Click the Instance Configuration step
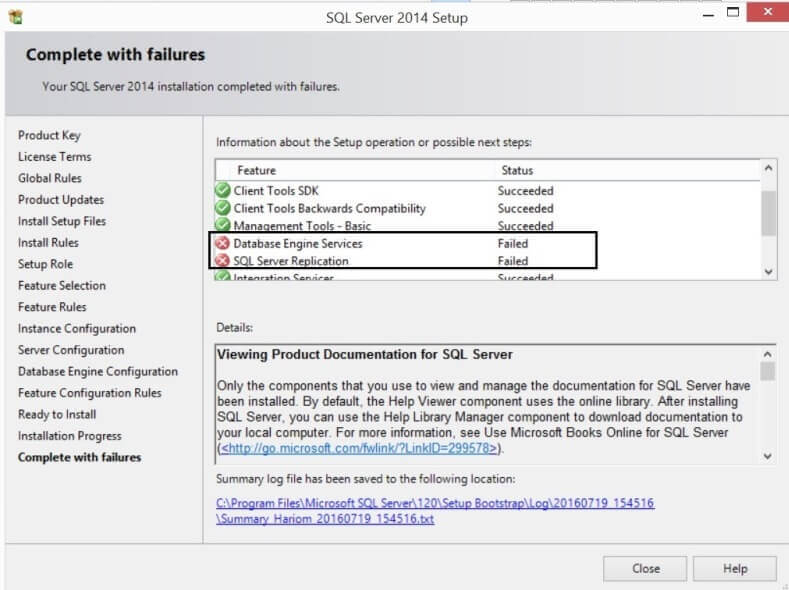This screenshot has height=590, width=789. pyautogui.click(x=77, y=328)
